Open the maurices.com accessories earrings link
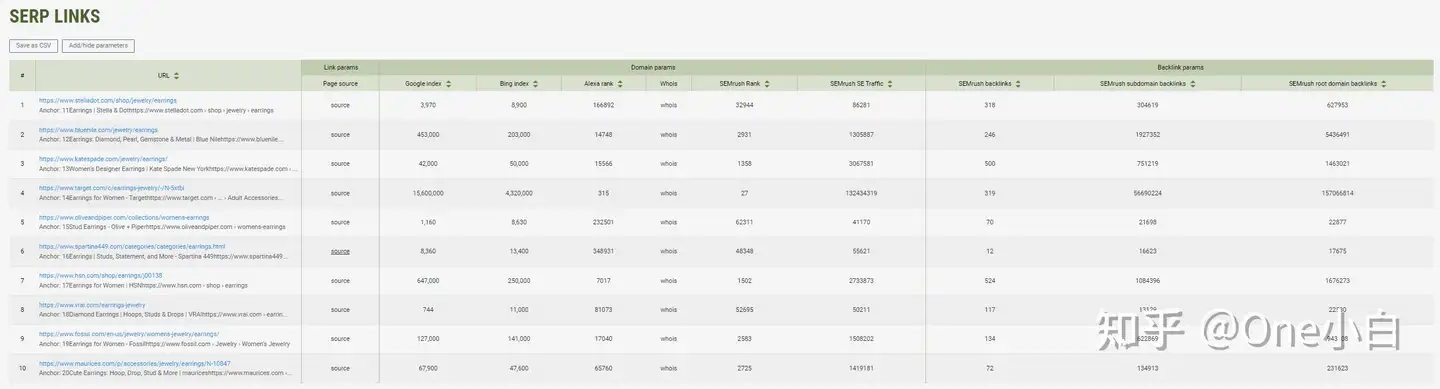The height and width of the screenshot is (389, 1440). 134,363
